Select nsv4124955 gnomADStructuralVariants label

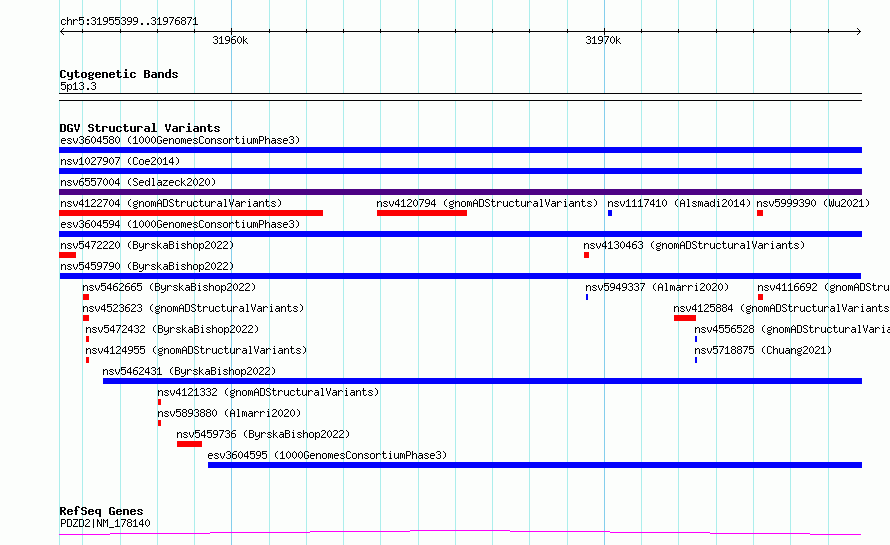click(x=196, y=350)
